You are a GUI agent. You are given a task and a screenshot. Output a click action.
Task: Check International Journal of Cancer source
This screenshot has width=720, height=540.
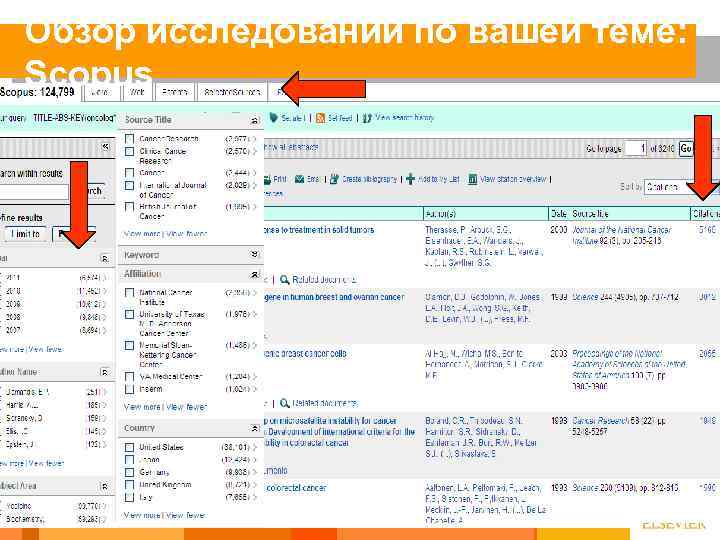[x=129, y=186]
